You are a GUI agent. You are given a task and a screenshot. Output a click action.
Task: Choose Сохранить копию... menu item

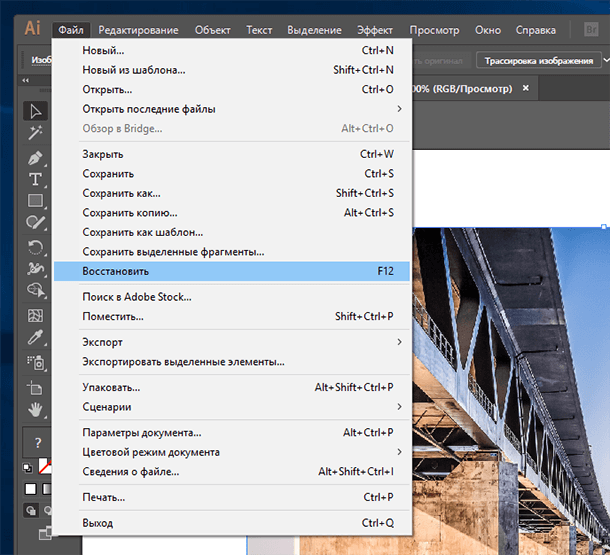pos(232,212)
